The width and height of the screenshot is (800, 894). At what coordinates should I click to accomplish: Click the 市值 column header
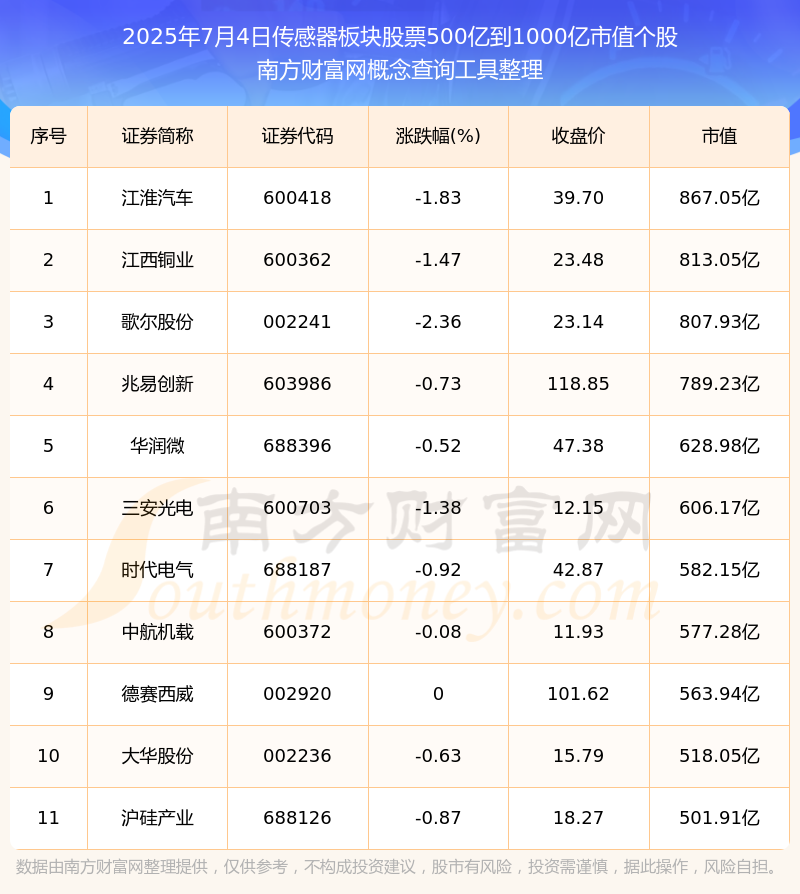coord(719,136)
